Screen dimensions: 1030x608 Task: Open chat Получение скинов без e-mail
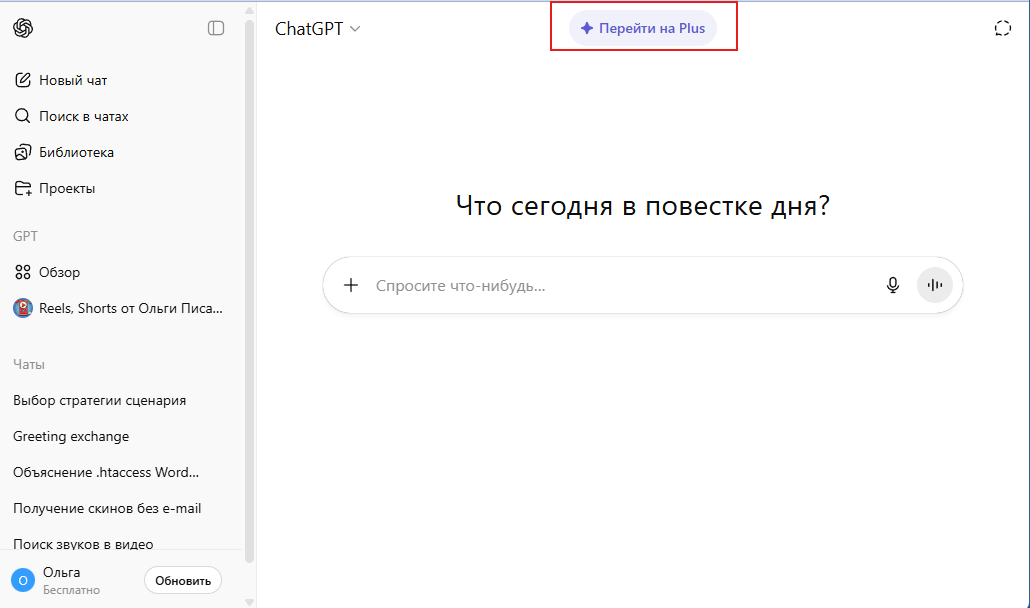coord(107,509)
